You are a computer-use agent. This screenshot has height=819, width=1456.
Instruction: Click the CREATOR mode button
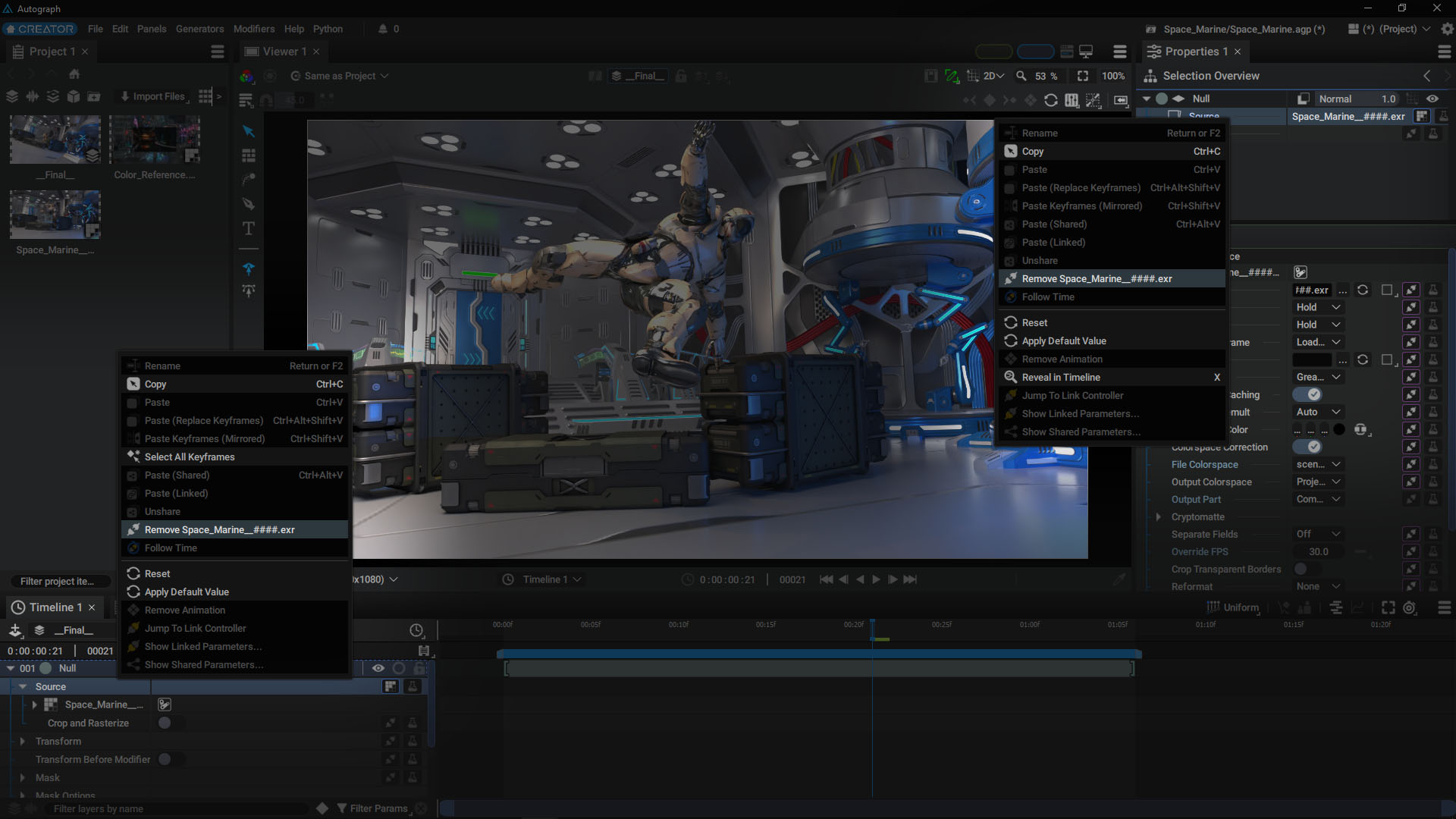[x=39, y=29]
